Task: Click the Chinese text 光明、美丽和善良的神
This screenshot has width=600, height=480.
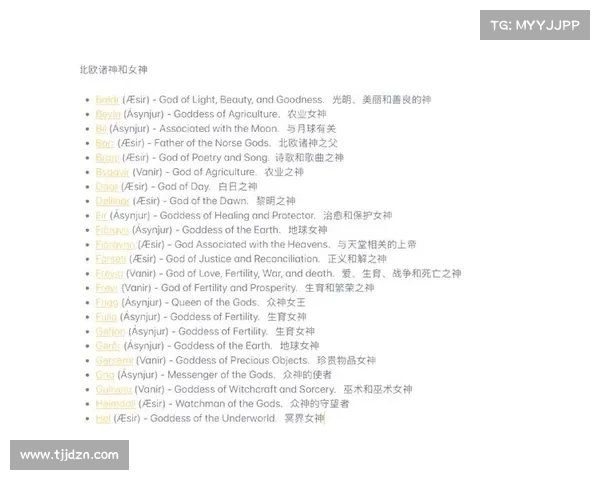Action: (382, 100)
